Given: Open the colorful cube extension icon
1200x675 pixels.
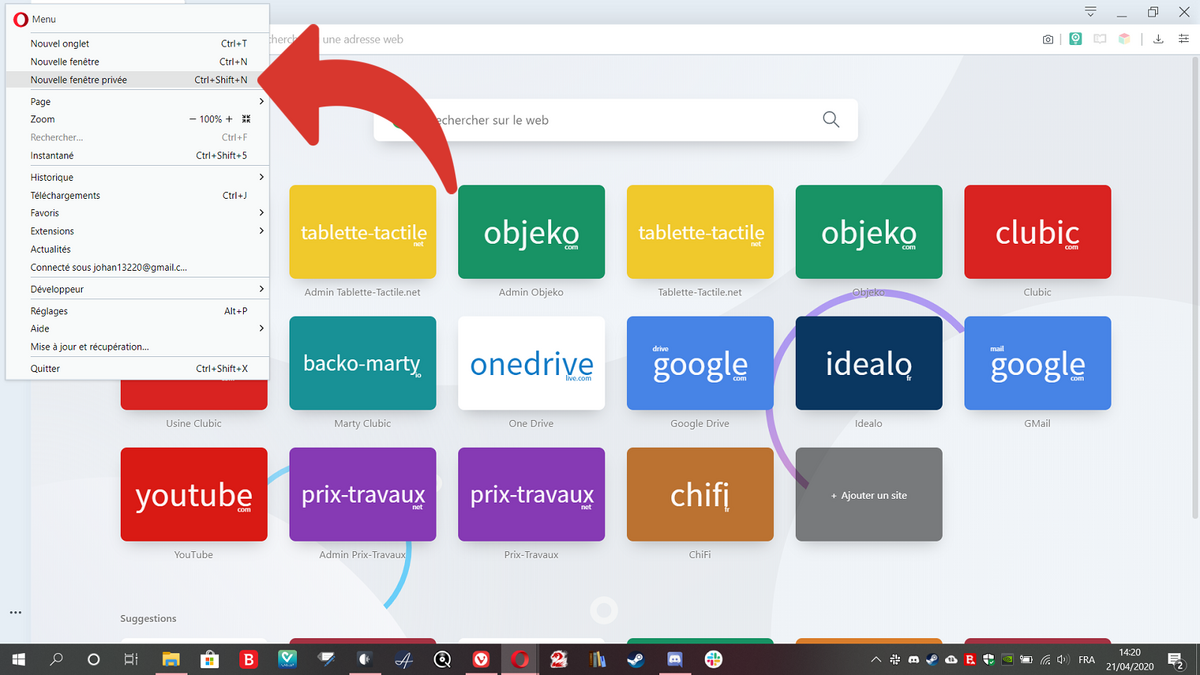Looking at the screenshot, I should pos(1124,40).
